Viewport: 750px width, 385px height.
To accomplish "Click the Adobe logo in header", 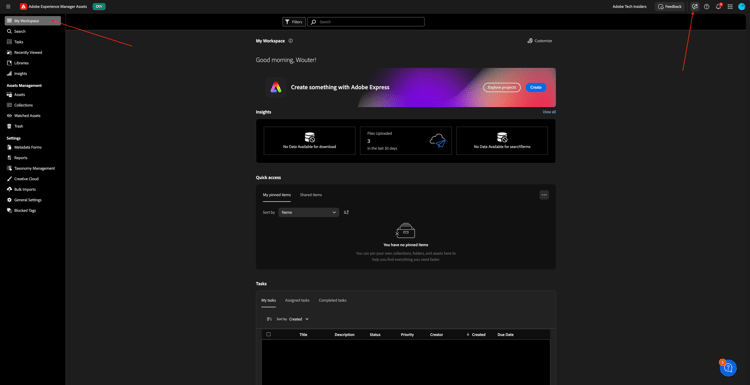I will click(23, 7).
